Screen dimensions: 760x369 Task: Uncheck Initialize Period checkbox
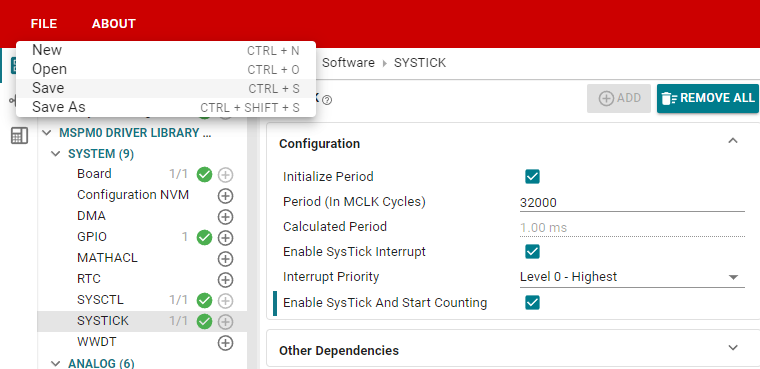click(x=532, y=176)
